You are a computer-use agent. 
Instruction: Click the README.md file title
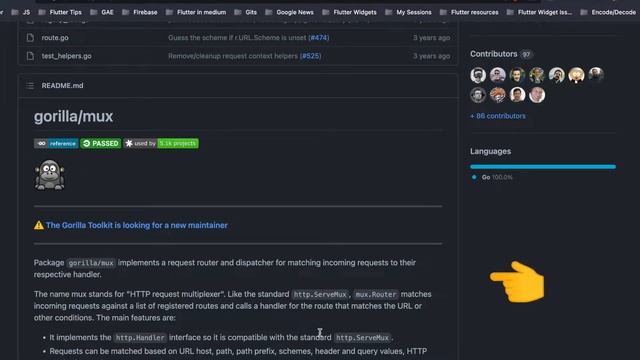click(62, 85)
